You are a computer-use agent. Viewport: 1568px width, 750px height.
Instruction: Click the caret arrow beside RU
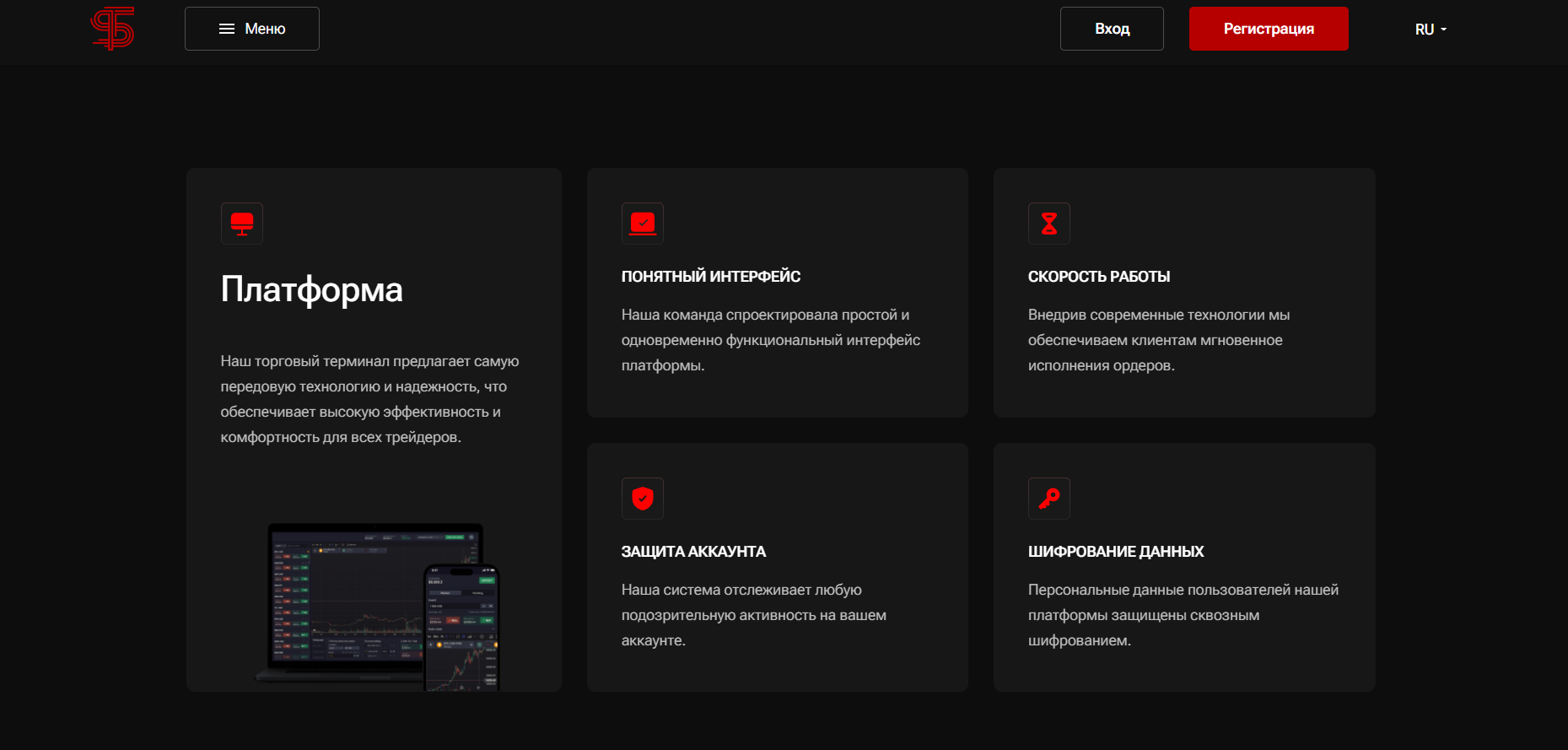click(1444, 30)
